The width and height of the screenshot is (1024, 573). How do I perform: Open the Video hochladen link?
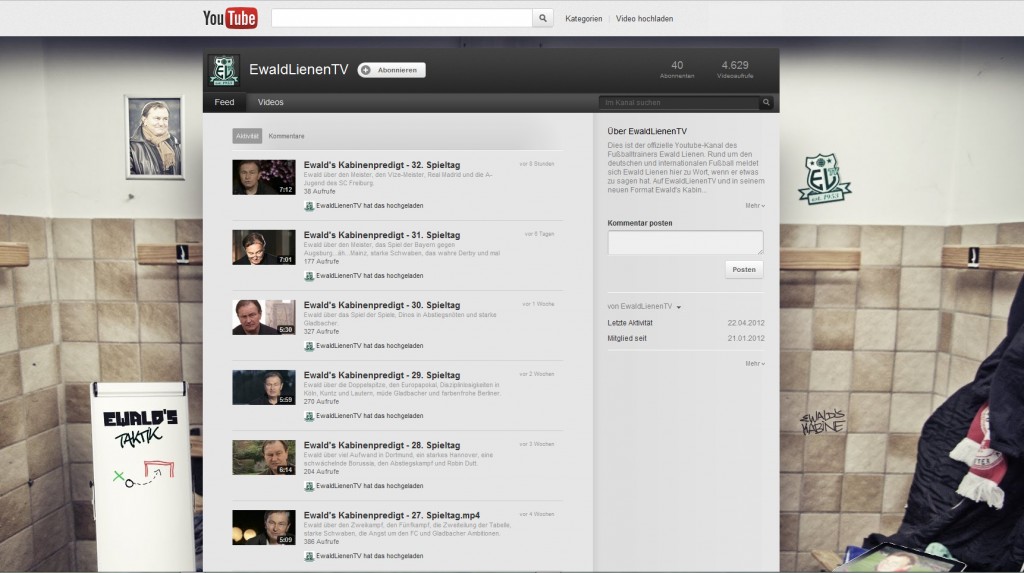coord(644,19)
